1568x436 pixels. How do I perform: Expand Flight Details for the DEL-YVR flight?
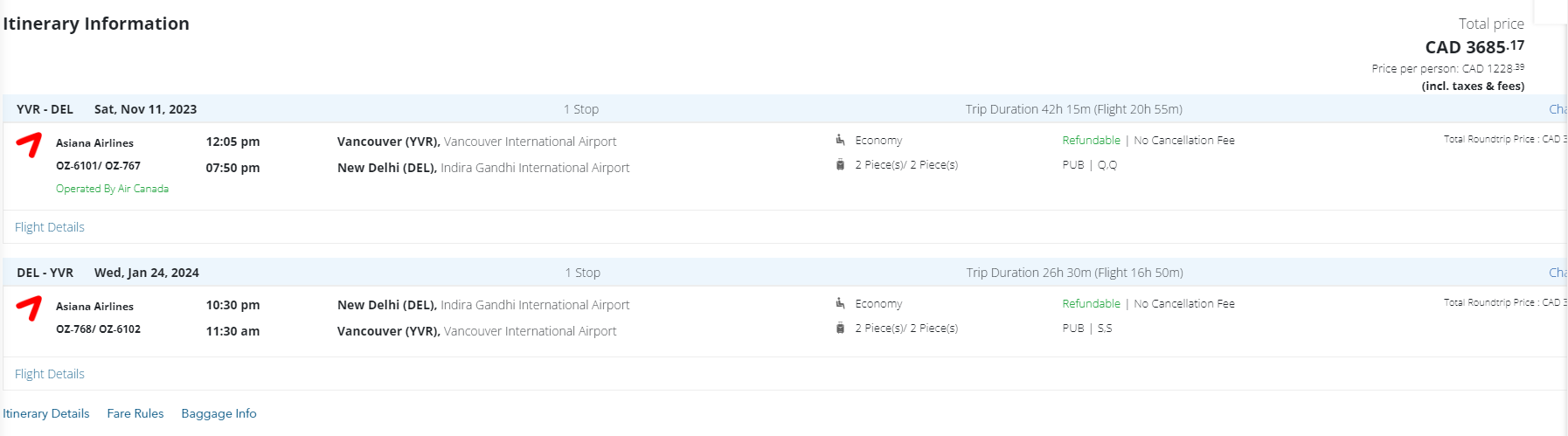tap(50, 374)
